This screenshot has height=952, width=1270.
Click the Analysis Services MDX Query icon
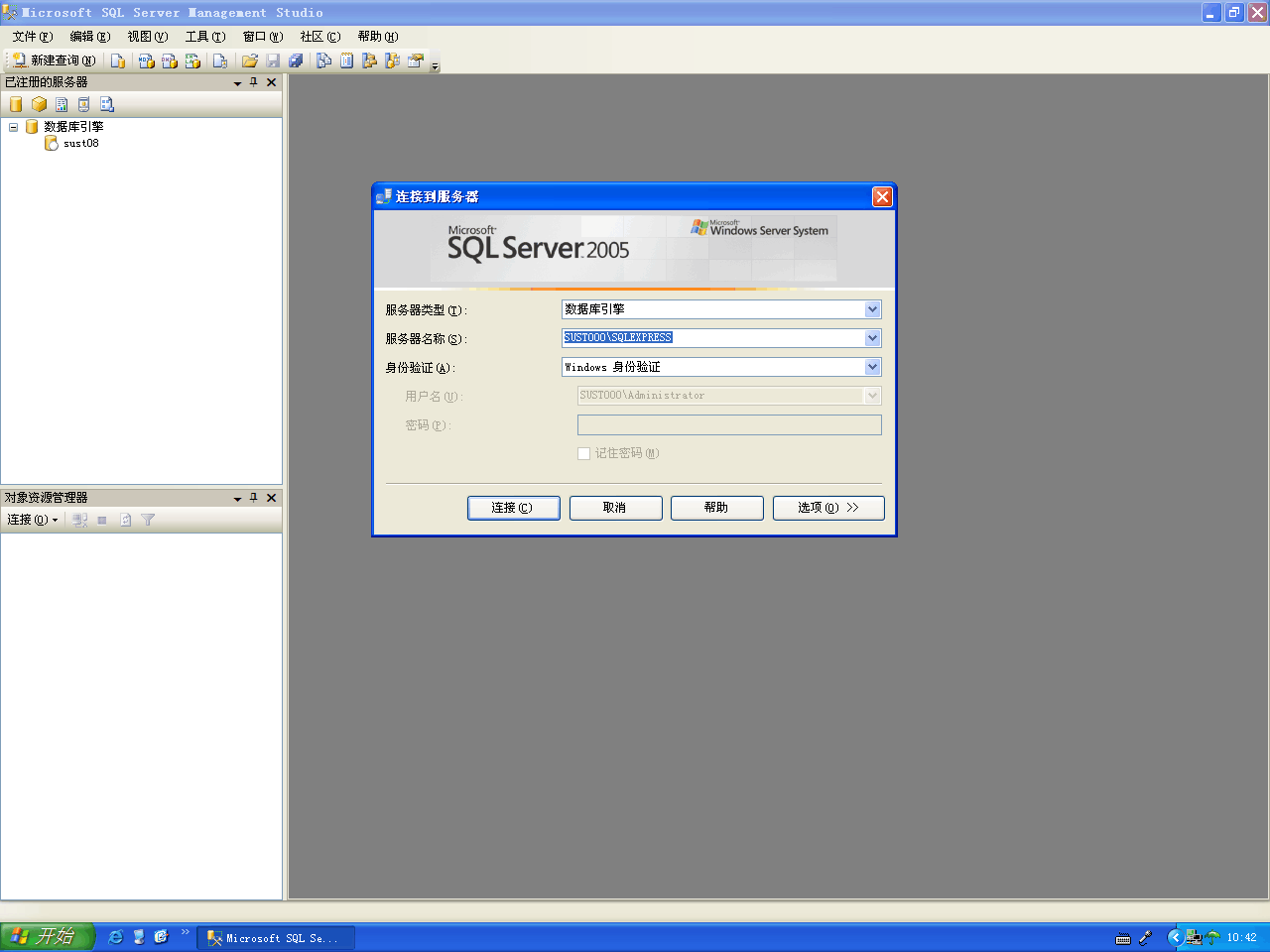point(146,60)
